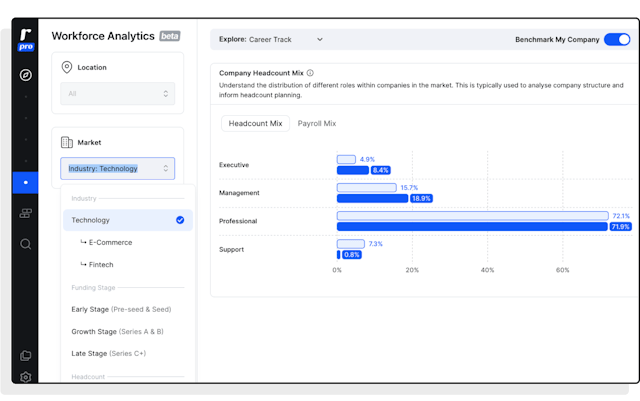Click the copy pages icon in sidebar
The image size is (640, 401).
(x=26, y=355)
